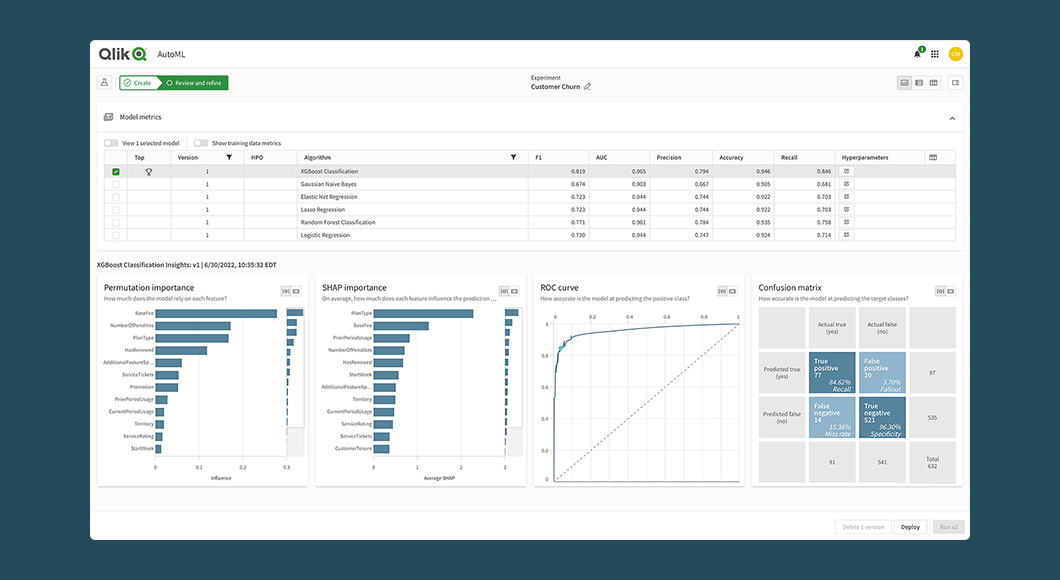Enable Show training data metrics
Viewport: 1060px width, 580px height.
click(x=201, y=143)
